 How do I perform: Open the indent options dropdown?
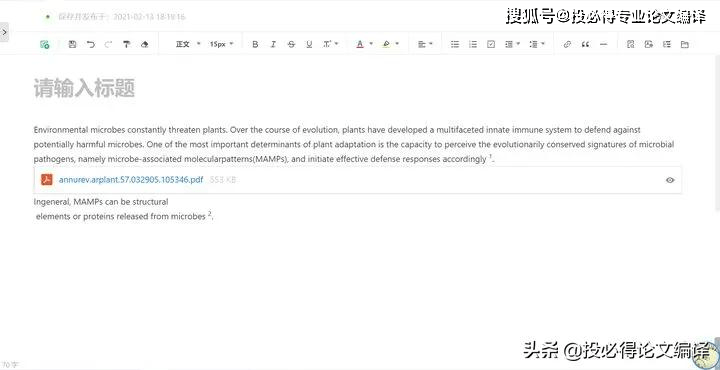click(512, 45)
